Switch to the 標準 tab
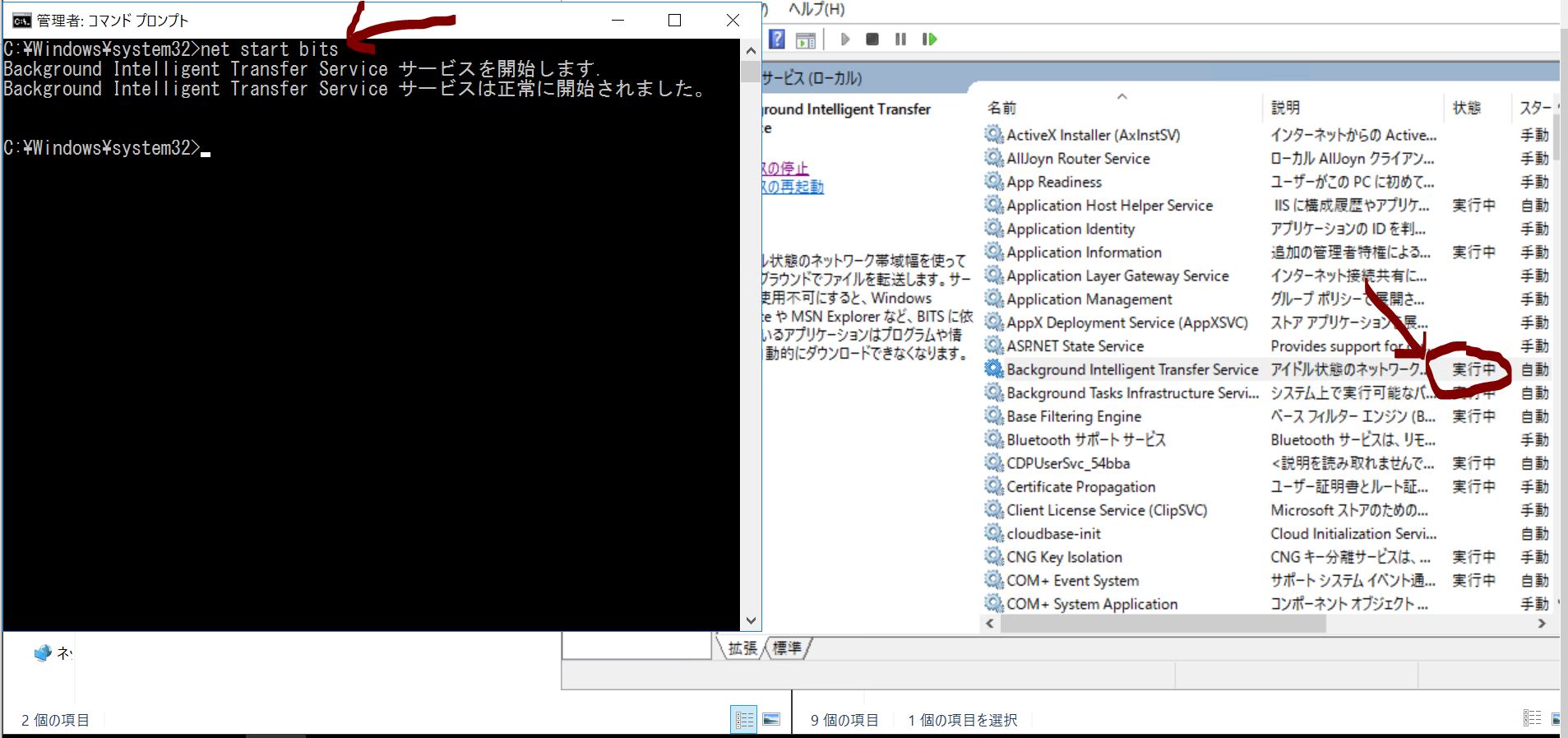This screenshot has width=1568, height=738. coord(787,648)
